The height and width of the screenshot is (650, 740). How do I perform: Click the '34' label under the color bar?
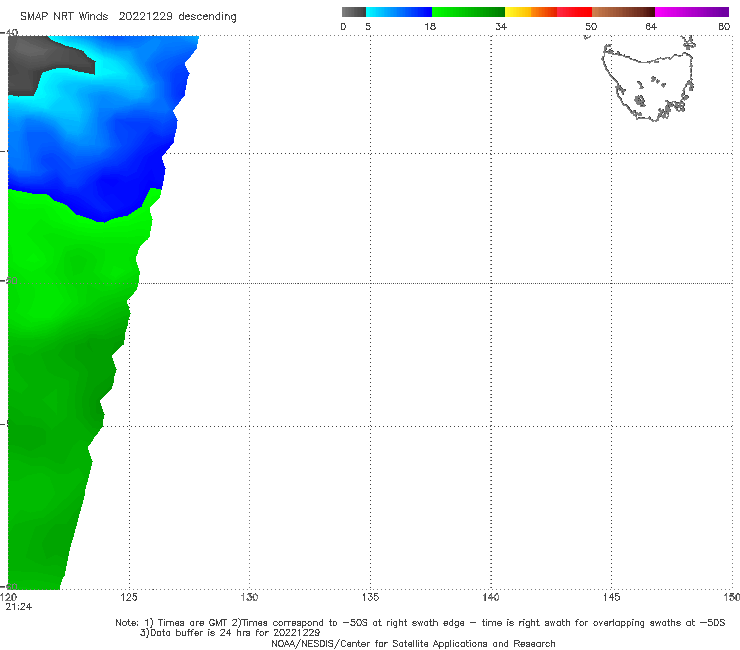[x=501, y=27]
